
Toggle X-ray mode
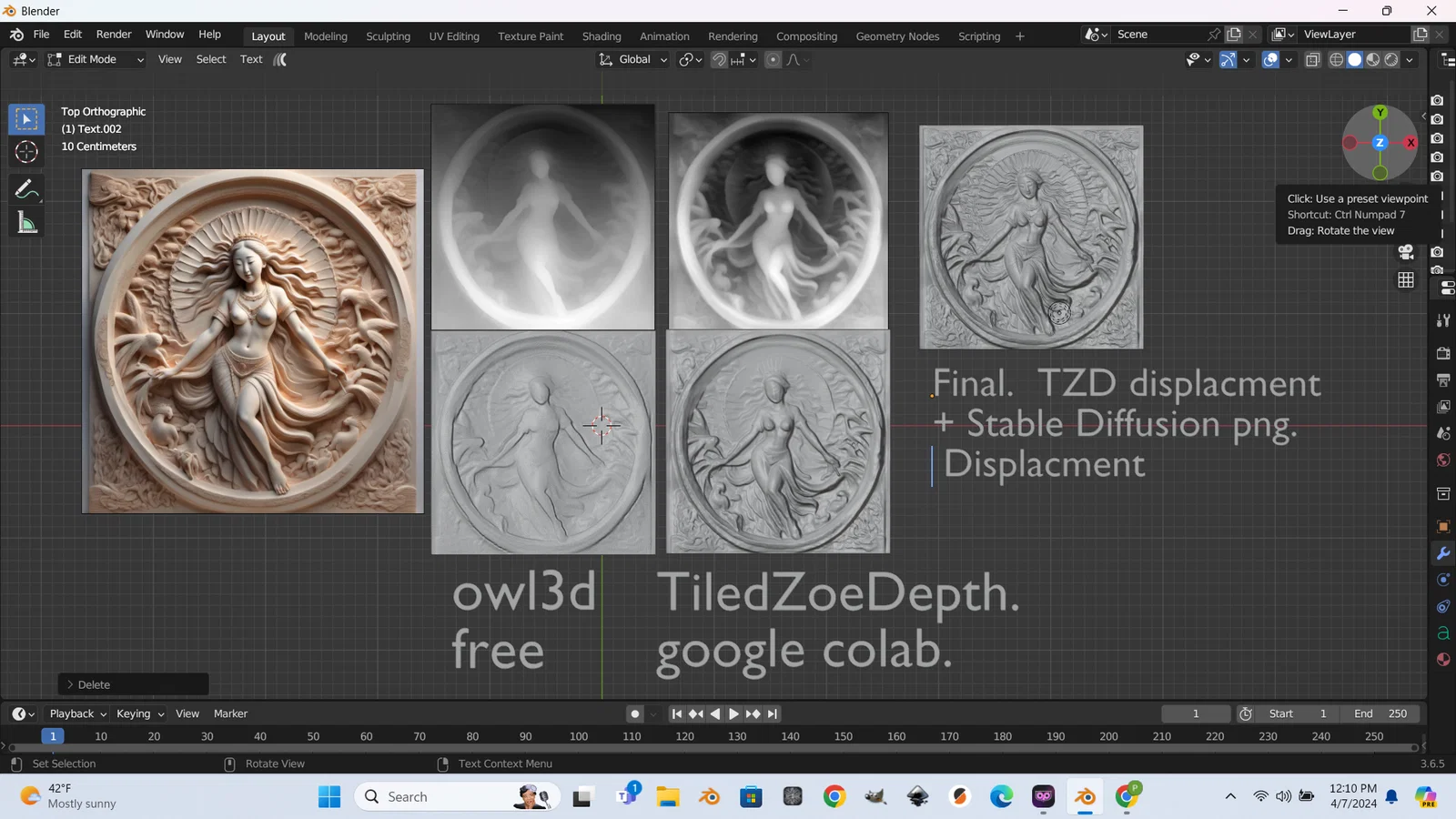(1312, 60)
